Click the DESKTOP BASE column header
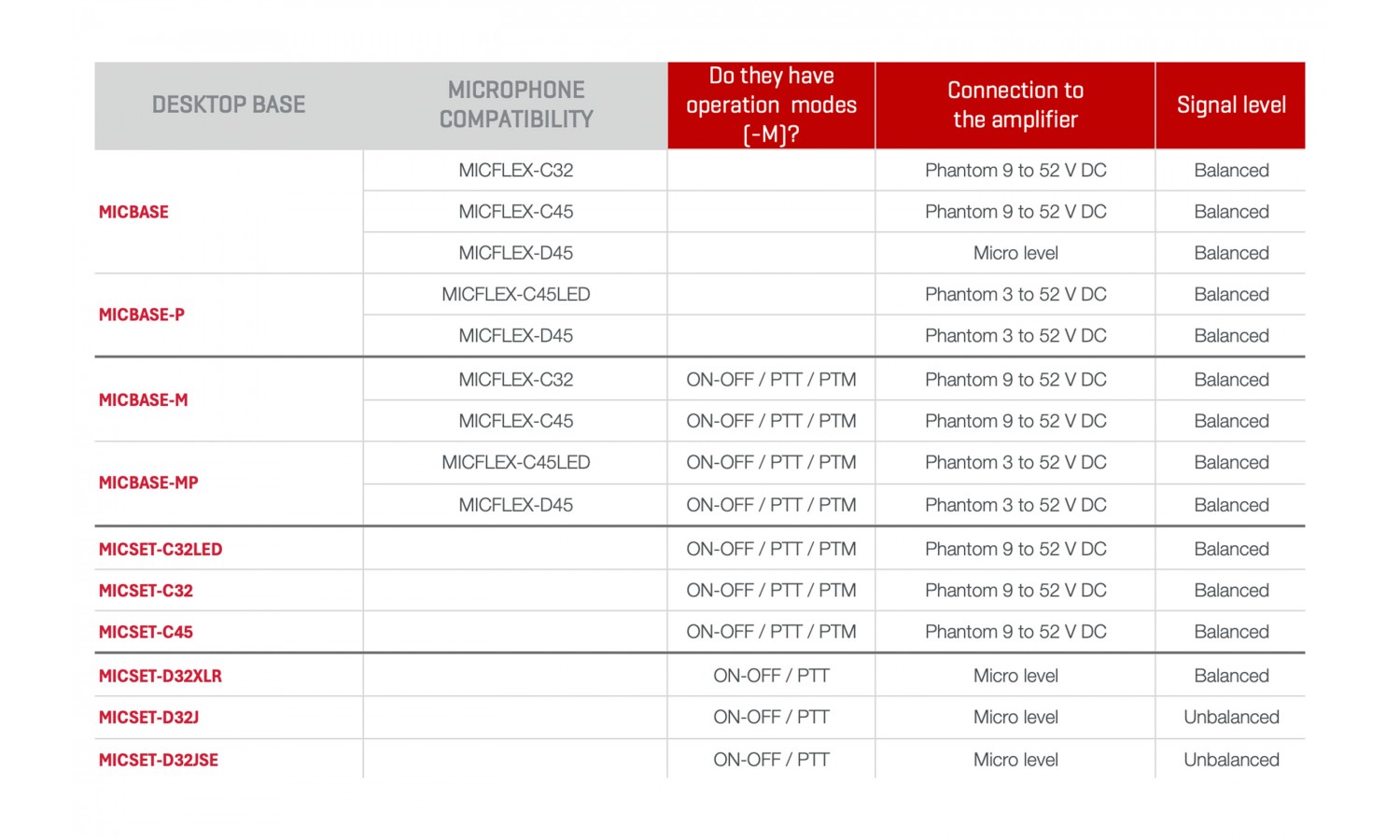 229,105
